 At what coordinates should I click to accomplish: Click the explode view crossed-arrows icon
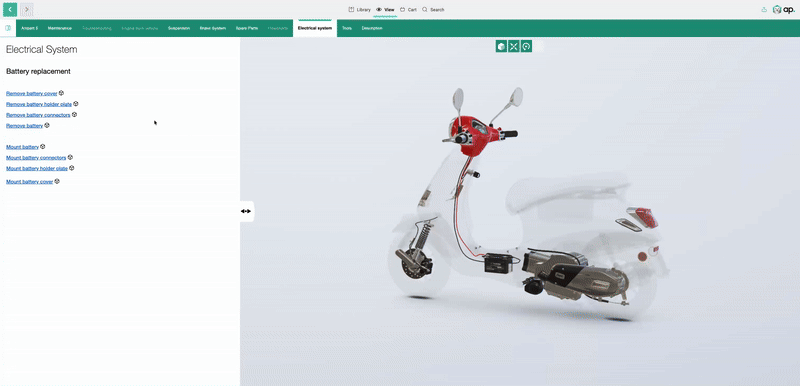[x=514, y=46]
